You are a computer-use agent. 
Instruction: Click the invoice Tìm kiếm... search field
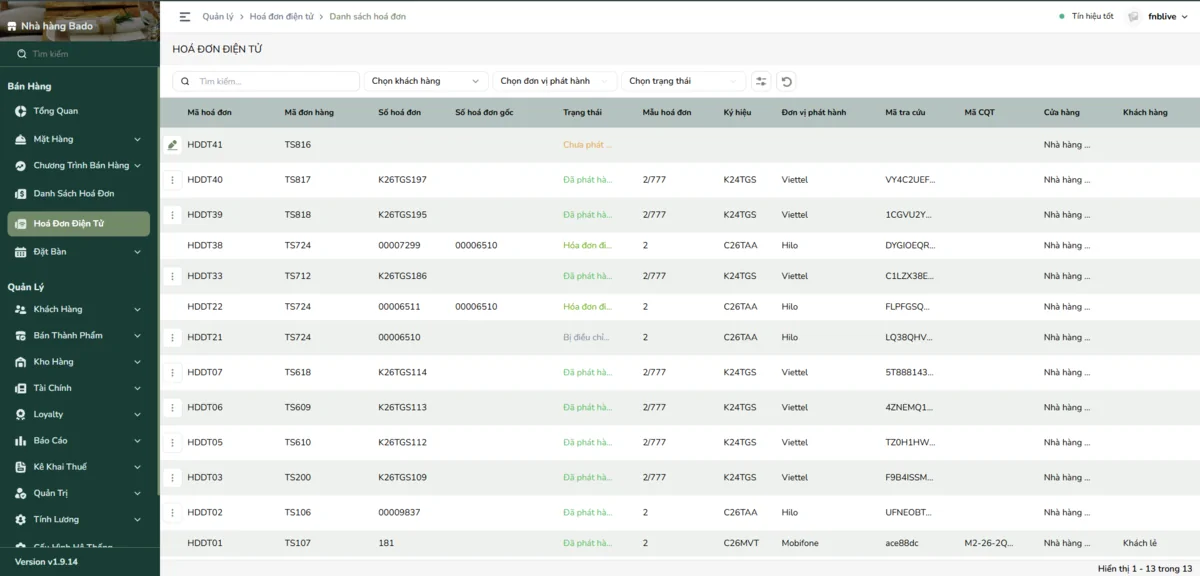point(266,81)
